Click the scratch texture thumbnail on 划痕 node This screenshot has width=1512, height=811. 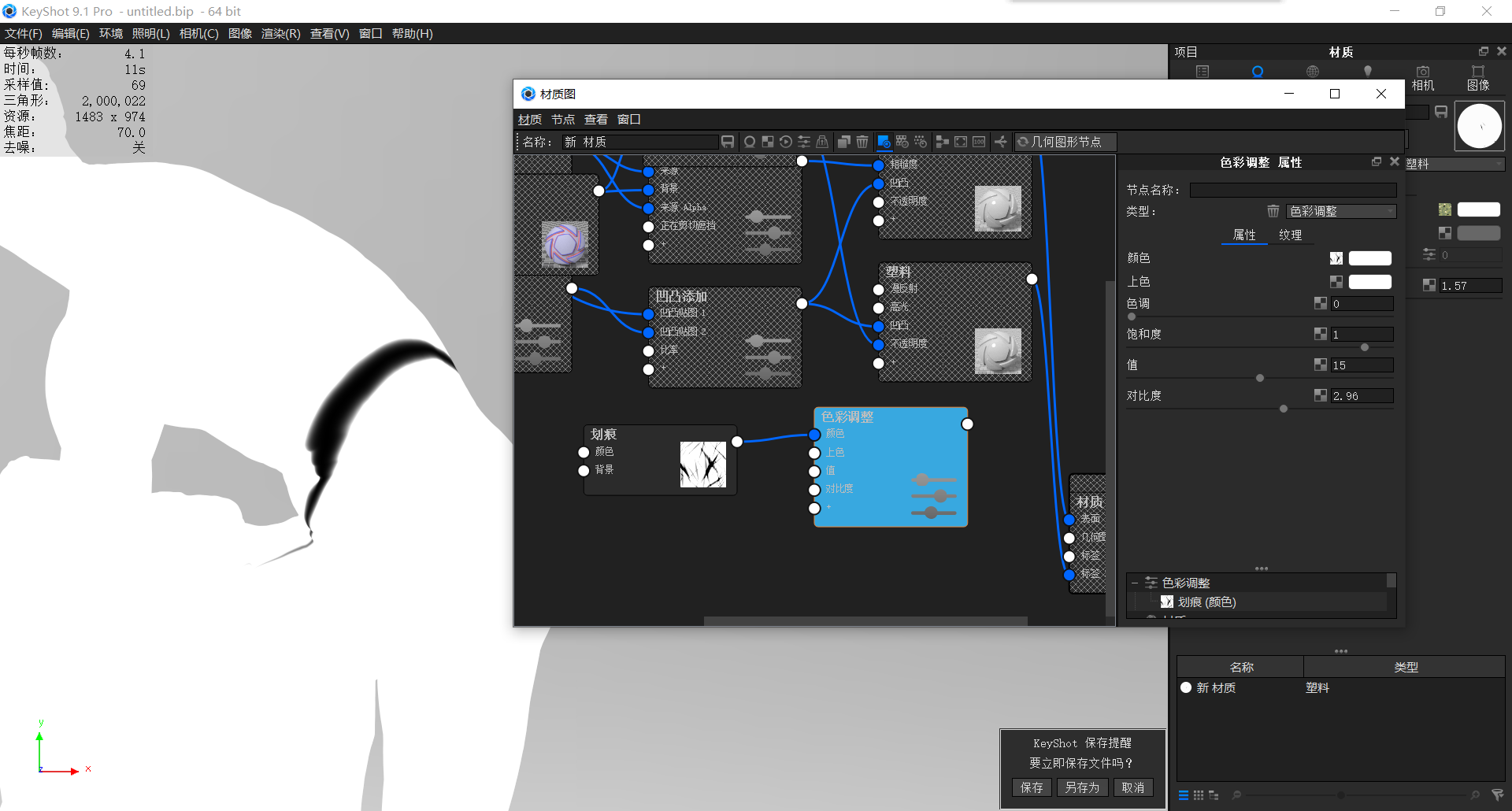pyautogui.click(x=703, y=465)
